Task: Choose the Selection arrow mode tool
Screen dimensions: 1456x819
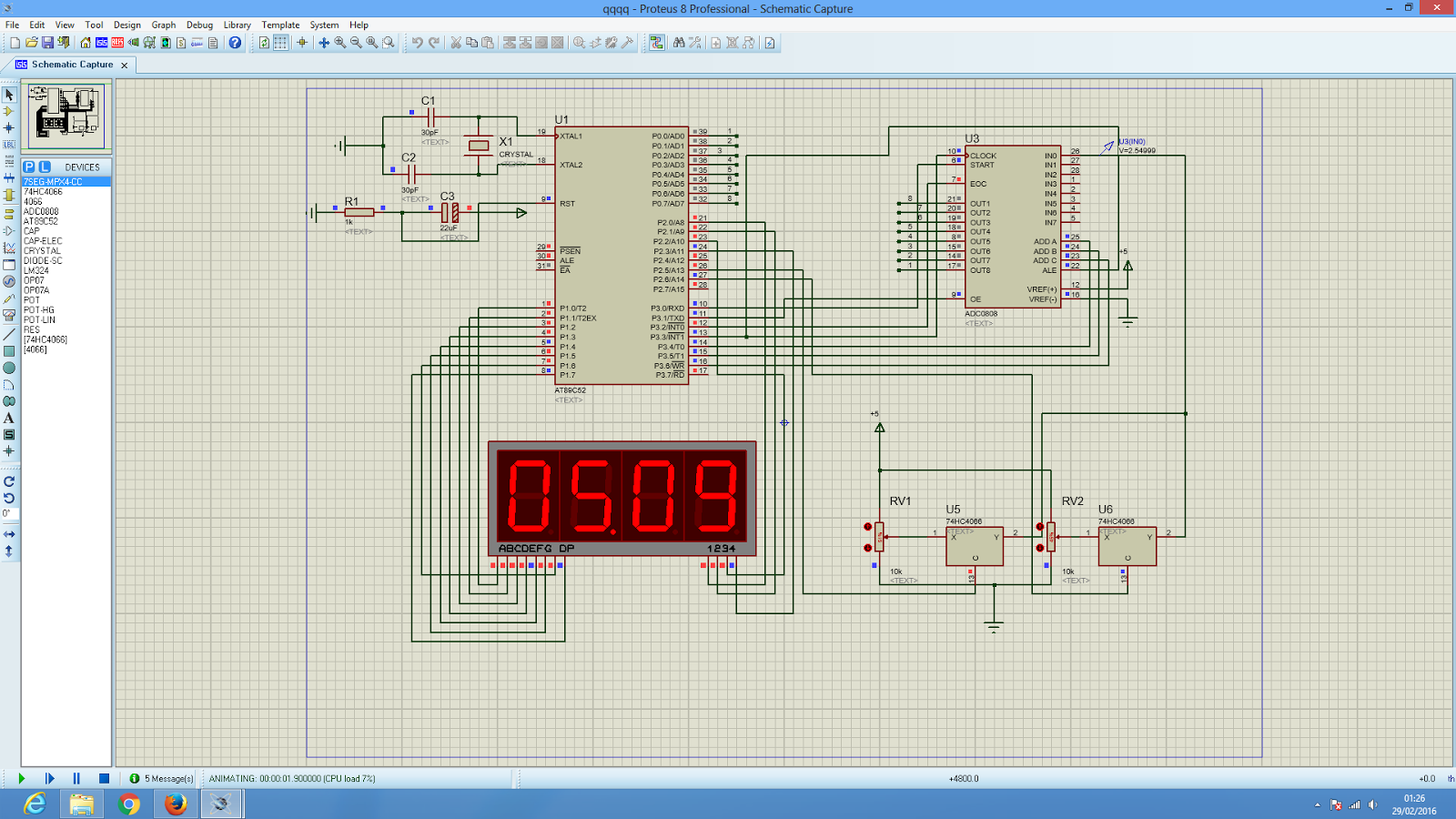Action: tap(9, 95)
